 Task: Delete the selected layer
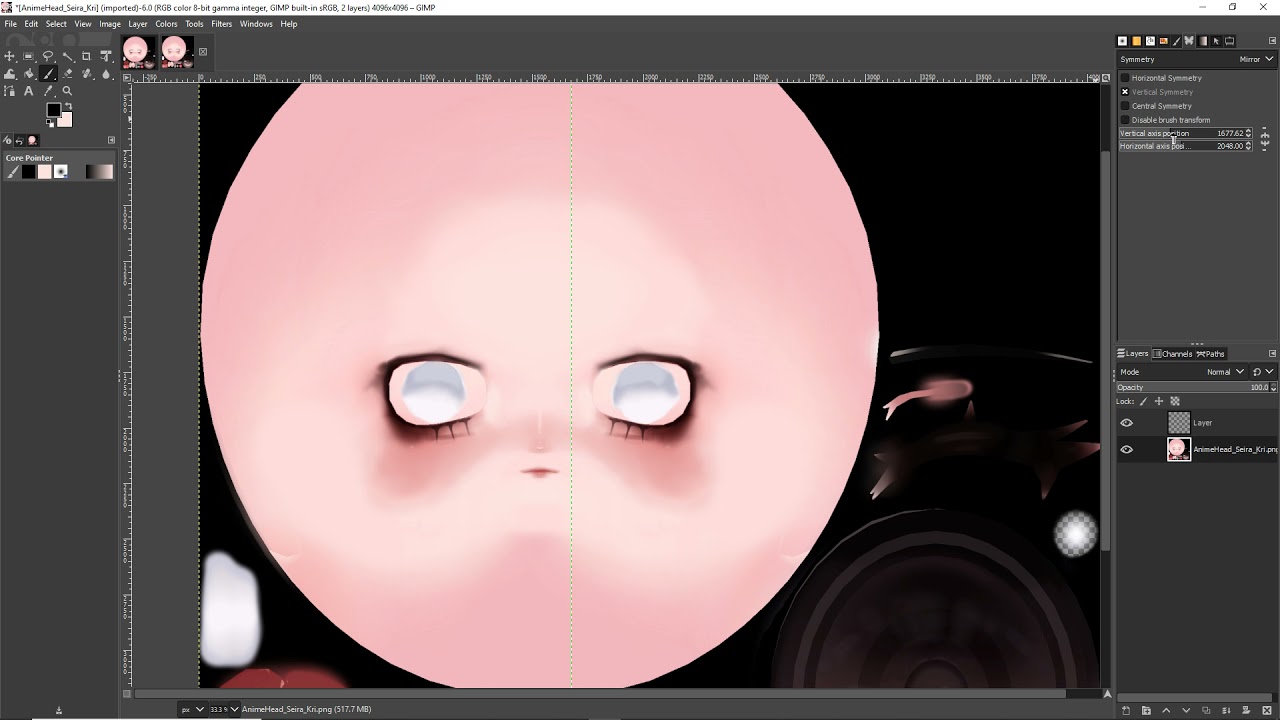[1267, 710]
